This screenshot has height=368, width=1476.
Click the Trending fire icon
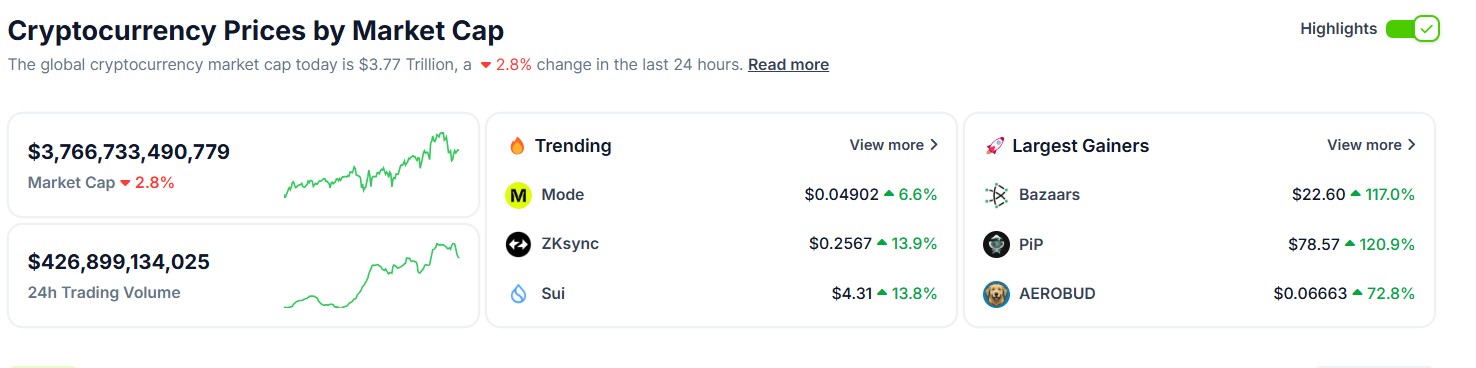pyautogui.click(x=517, y=146)
